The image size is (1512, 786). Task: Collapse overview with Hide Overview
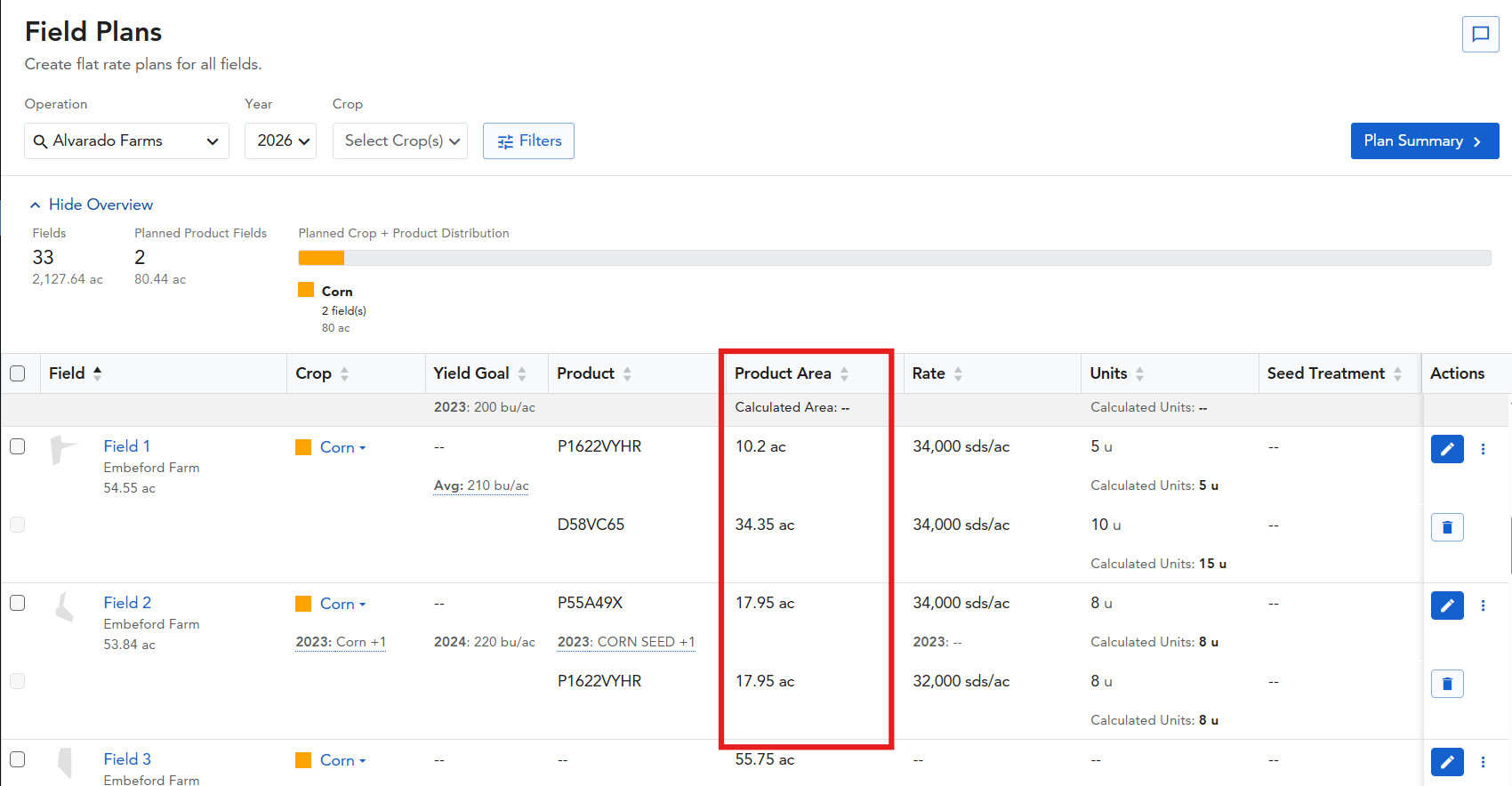coord(92,205)
